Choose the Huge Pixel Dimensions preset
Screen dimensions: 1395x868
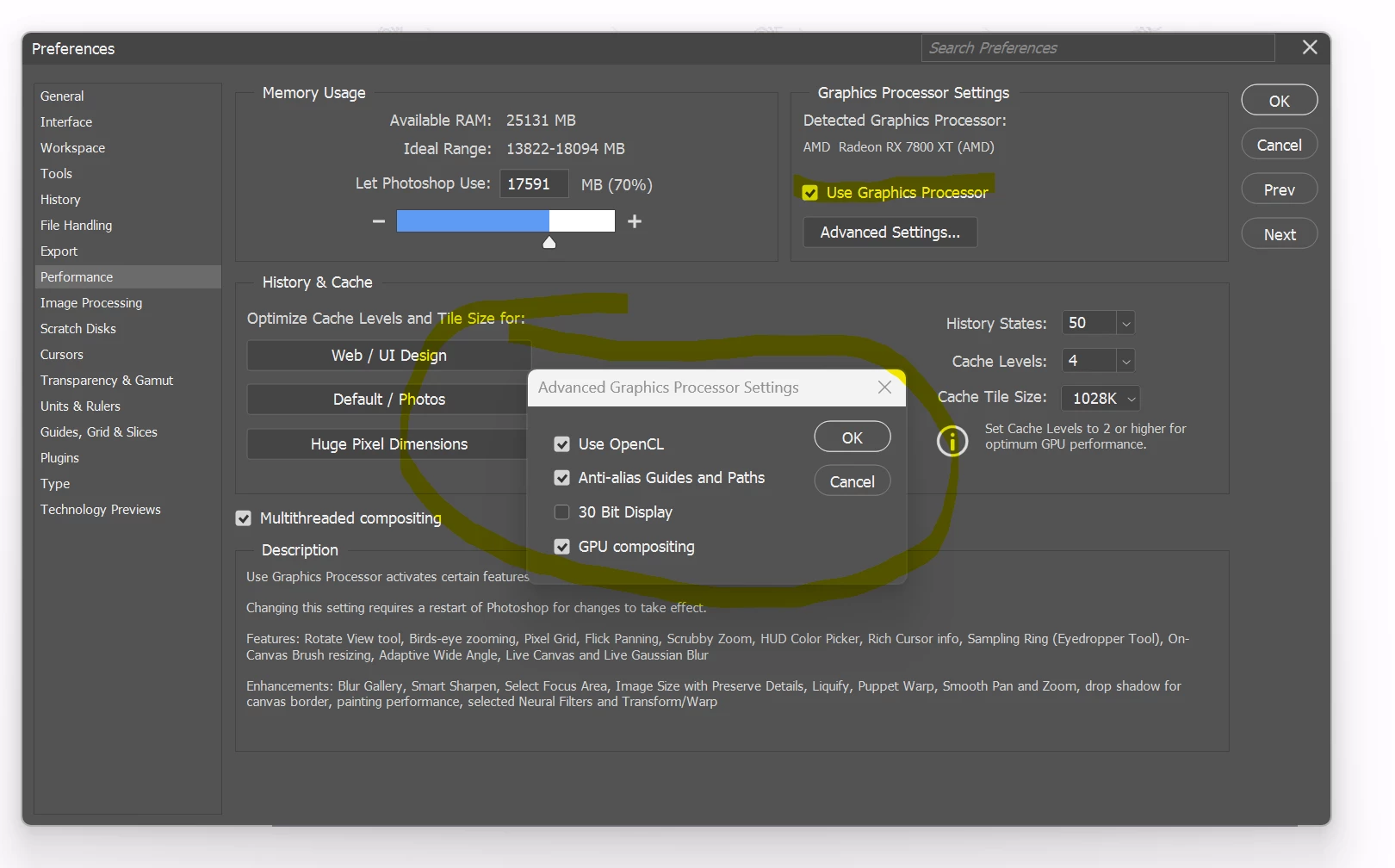[x=389, y=444]
